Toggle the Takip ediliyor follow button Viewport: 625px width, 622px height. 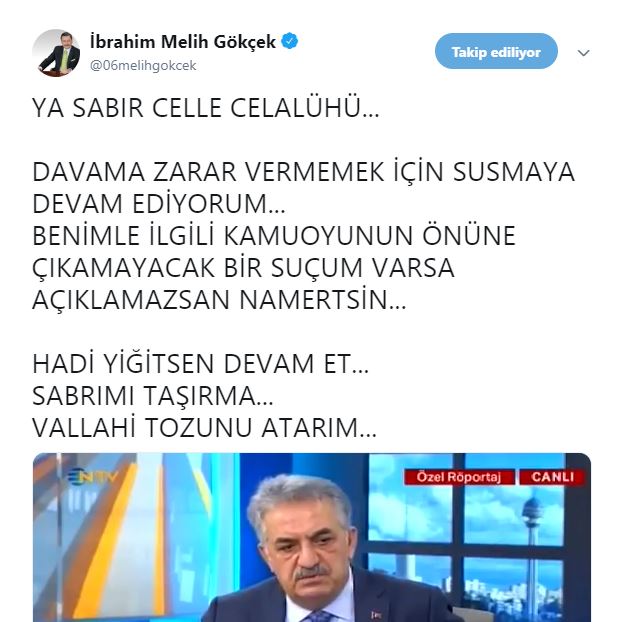click(496, 52)
